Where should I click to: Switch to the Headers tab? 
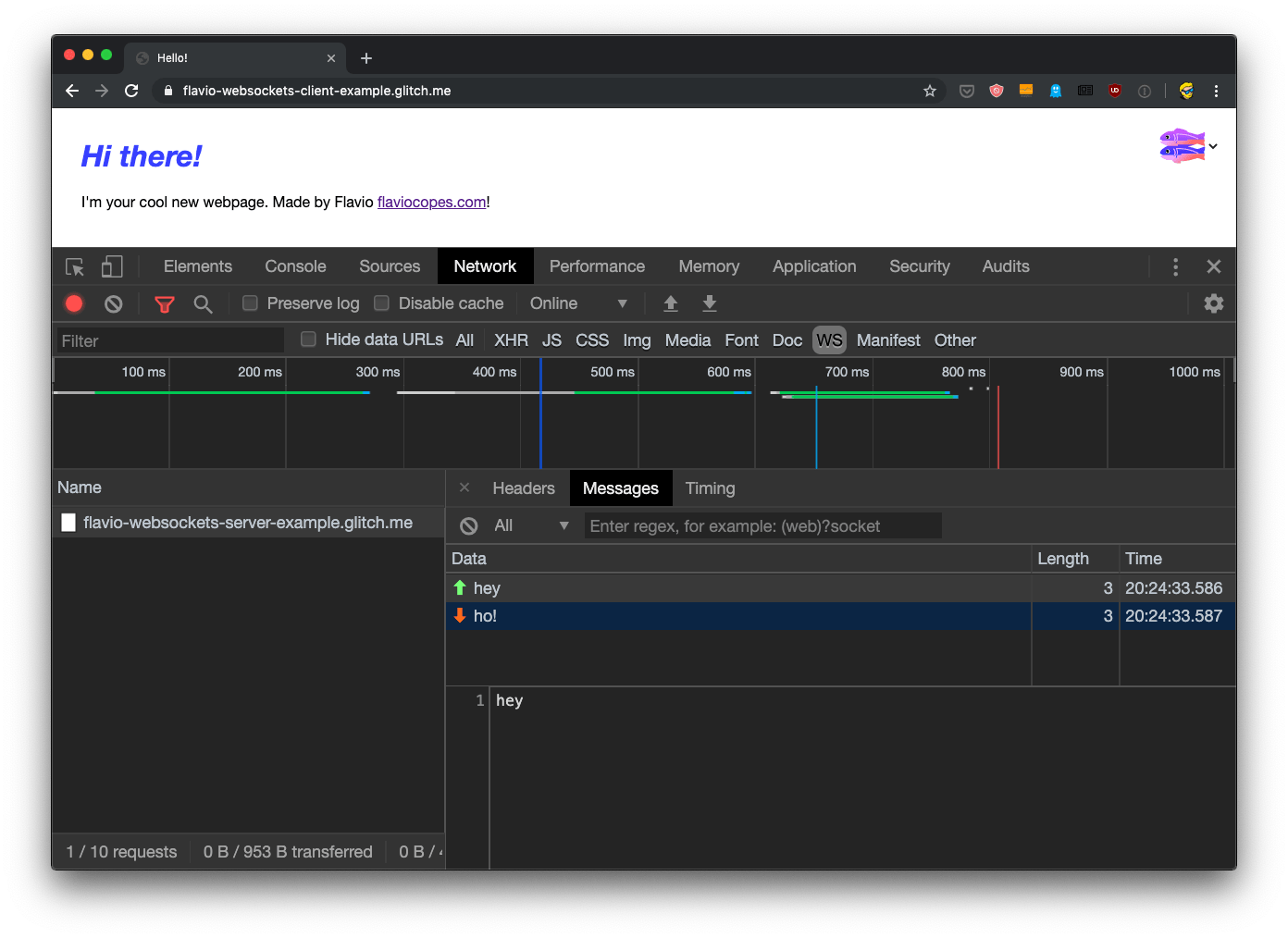point(523,488)
